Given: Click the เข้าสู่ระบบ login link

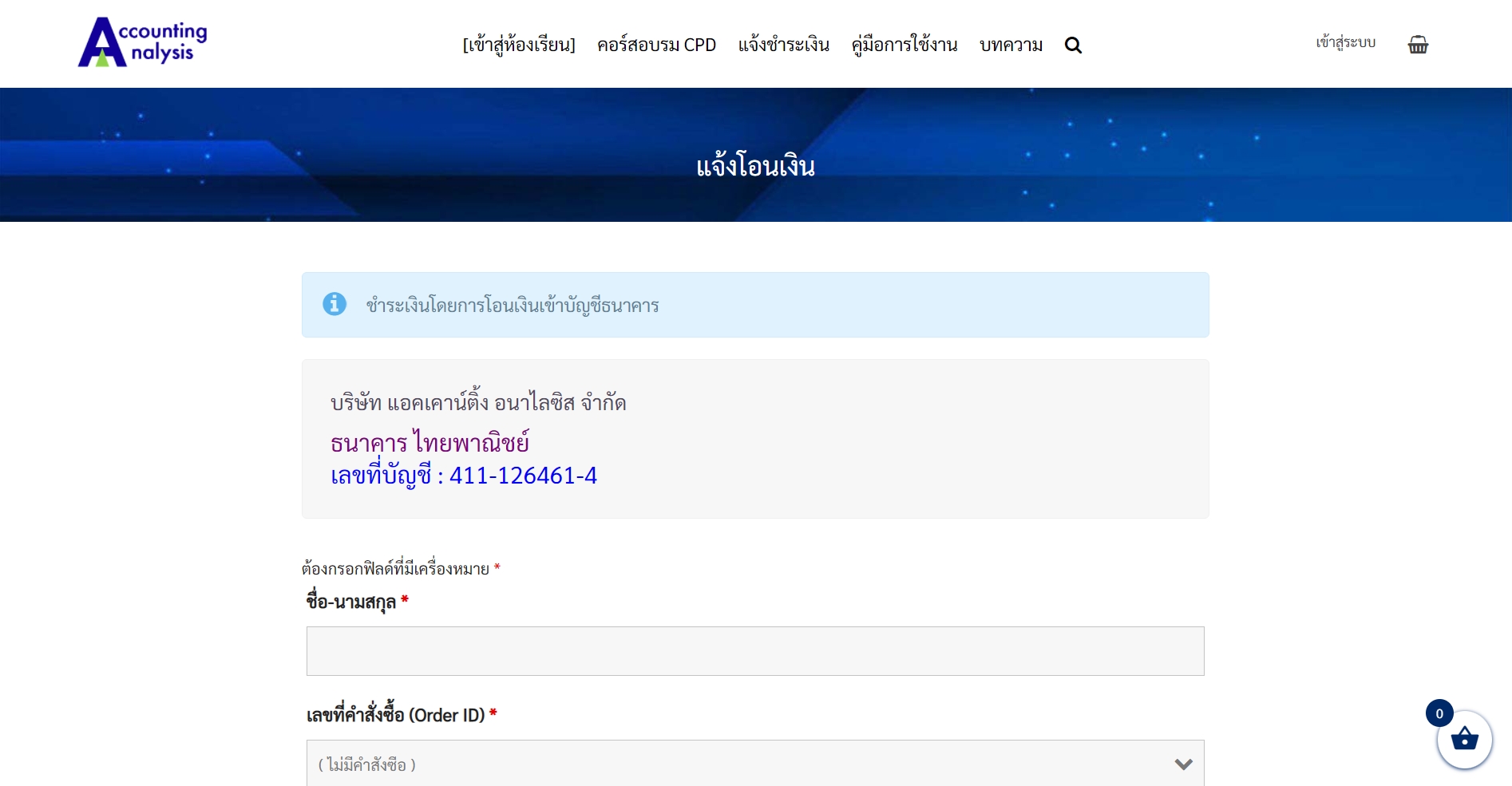Looking at the screenshot, I should tap(1346, 43).
